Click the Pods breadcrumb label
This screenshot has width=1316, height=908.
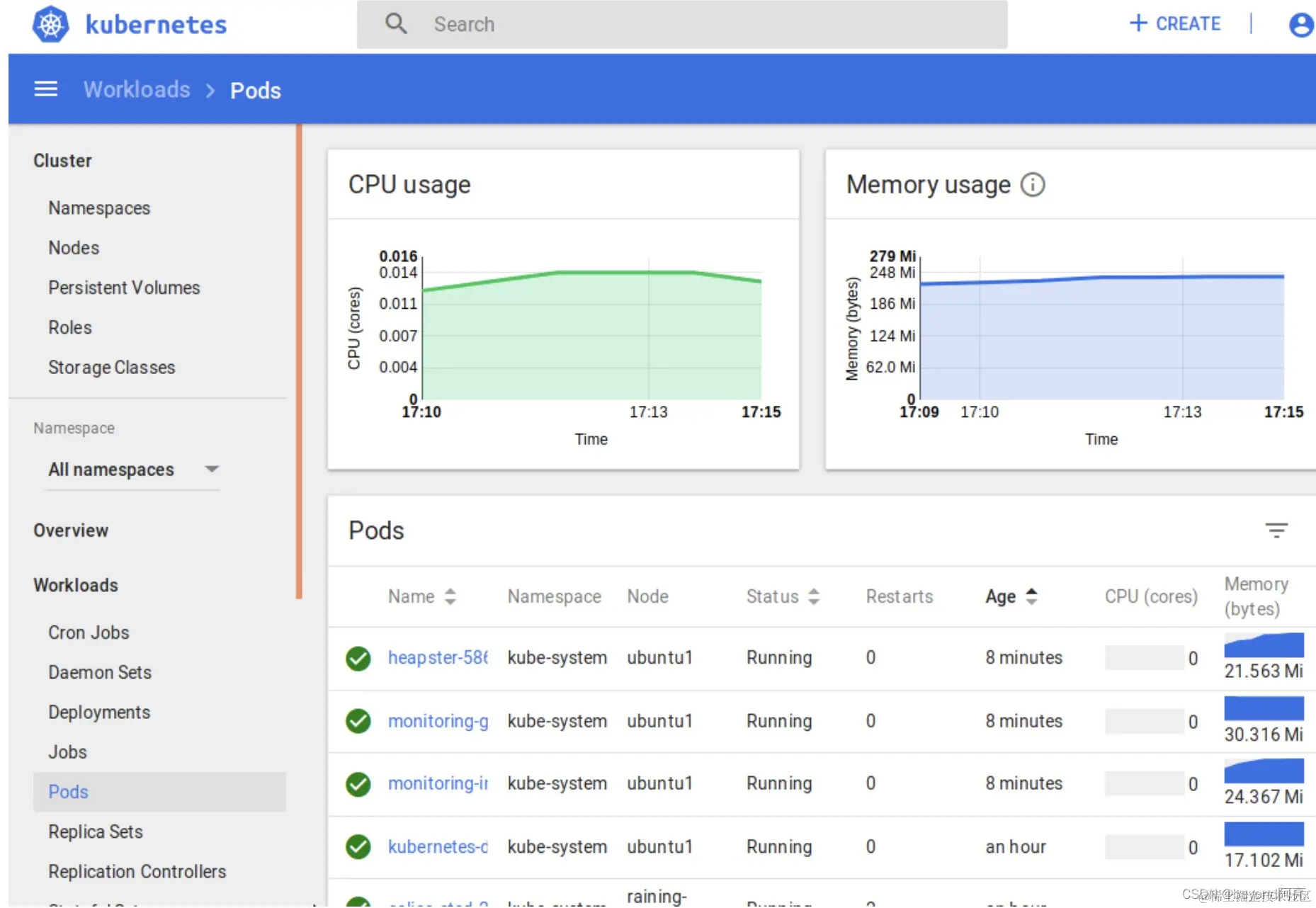click(256, 91)
